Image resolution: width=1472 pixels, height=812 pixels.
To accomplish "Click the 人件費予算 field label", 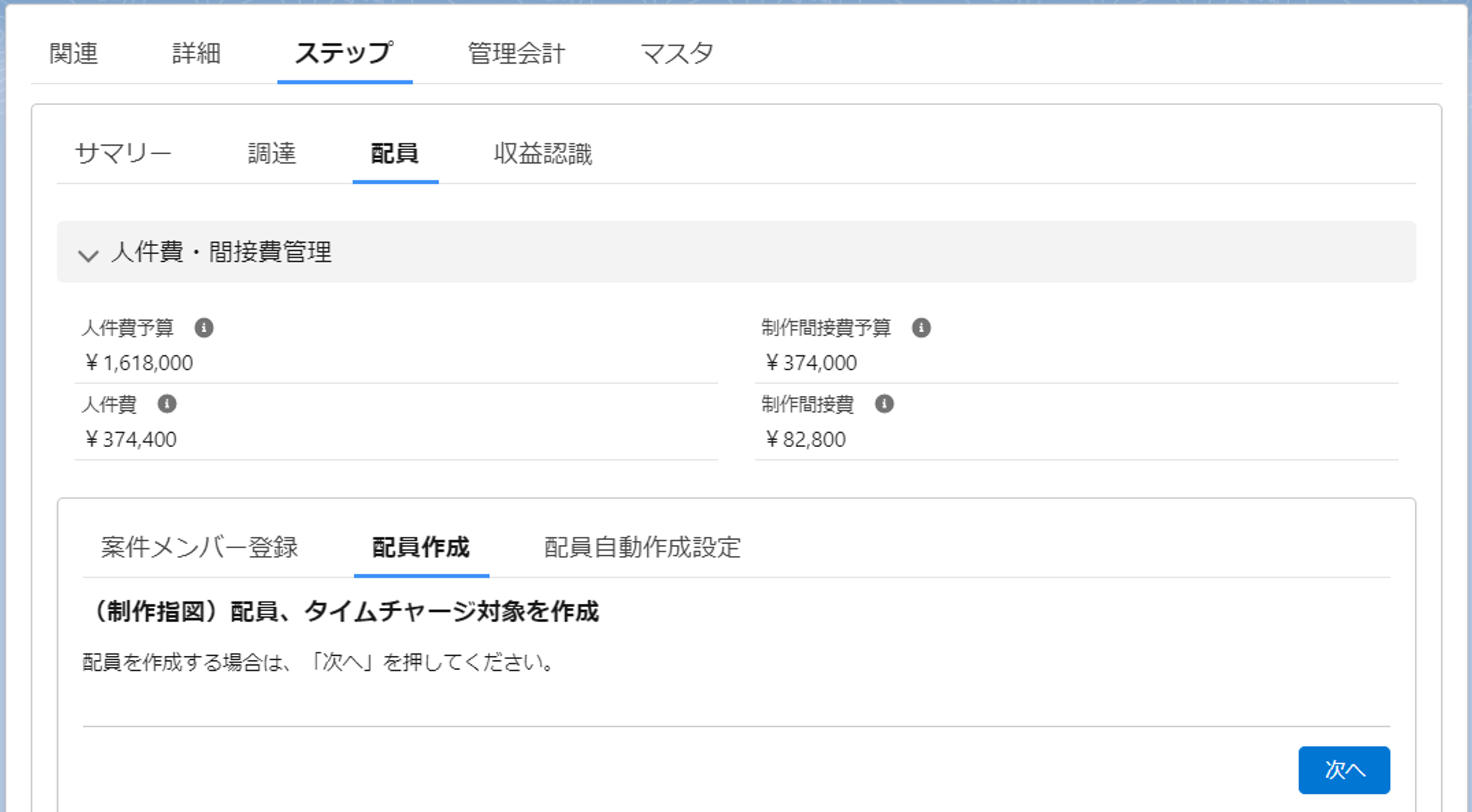I will click(127, 328).
